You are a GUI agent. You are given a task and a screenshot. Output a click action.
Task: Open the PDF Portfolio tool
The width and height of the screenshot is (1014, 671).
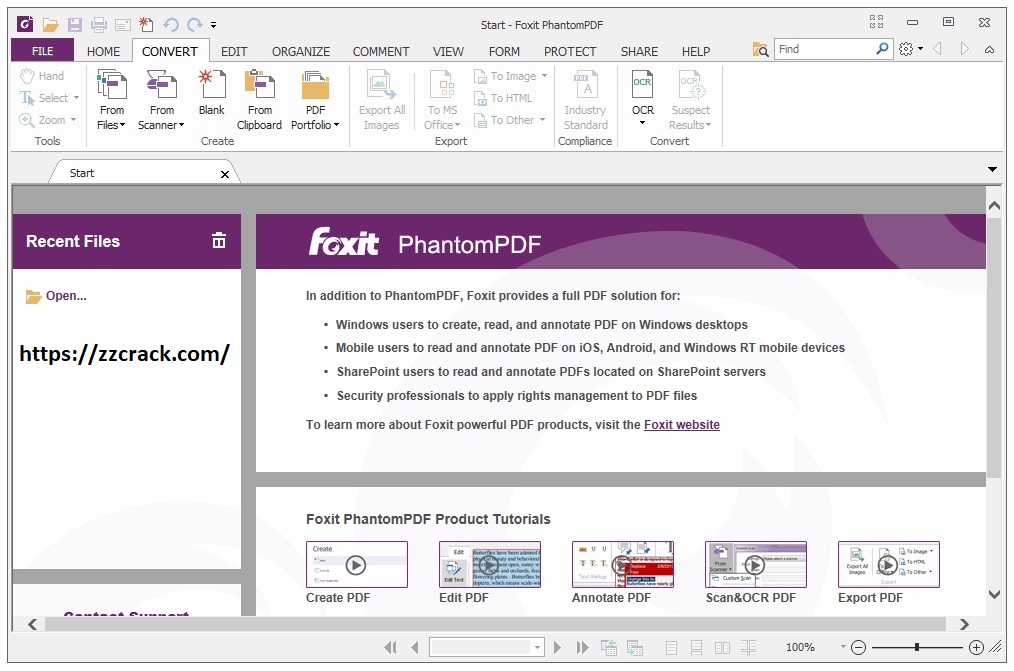[x=315, y=100]
